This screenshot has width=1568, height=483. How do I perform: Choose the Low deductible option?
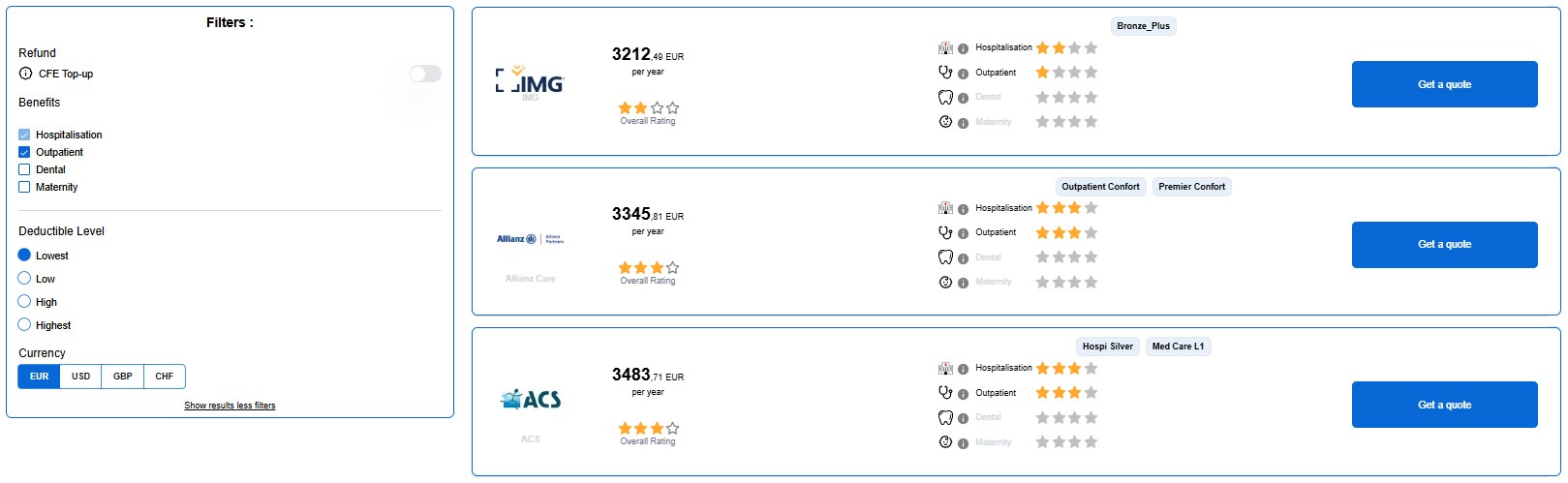click(x=24, y=279)
